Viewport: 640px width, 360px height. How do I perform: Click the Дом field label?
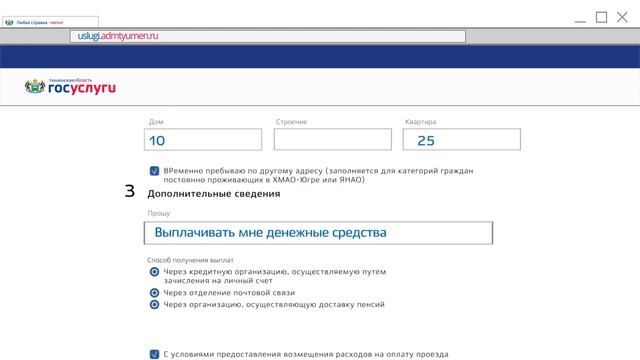[x=156, y=122]
